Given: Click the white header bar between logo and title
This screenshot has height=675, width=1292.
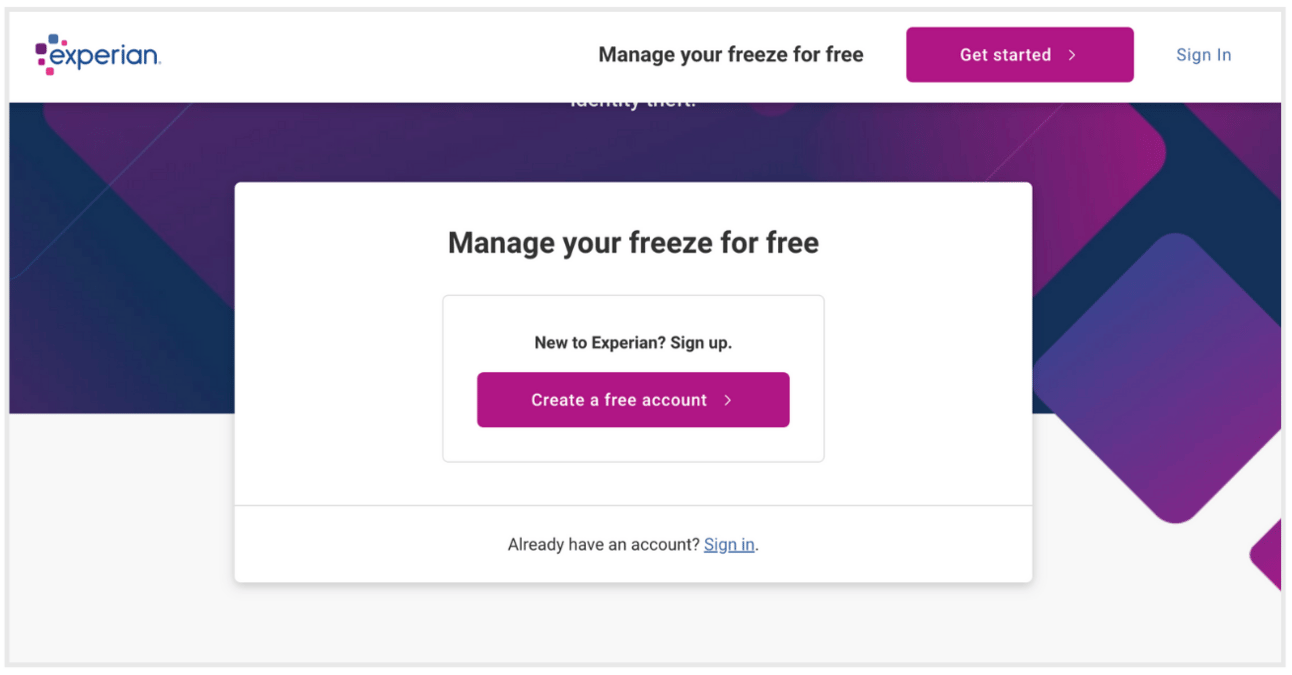Looking at the screenshot, I should click(x=380, y=55).
